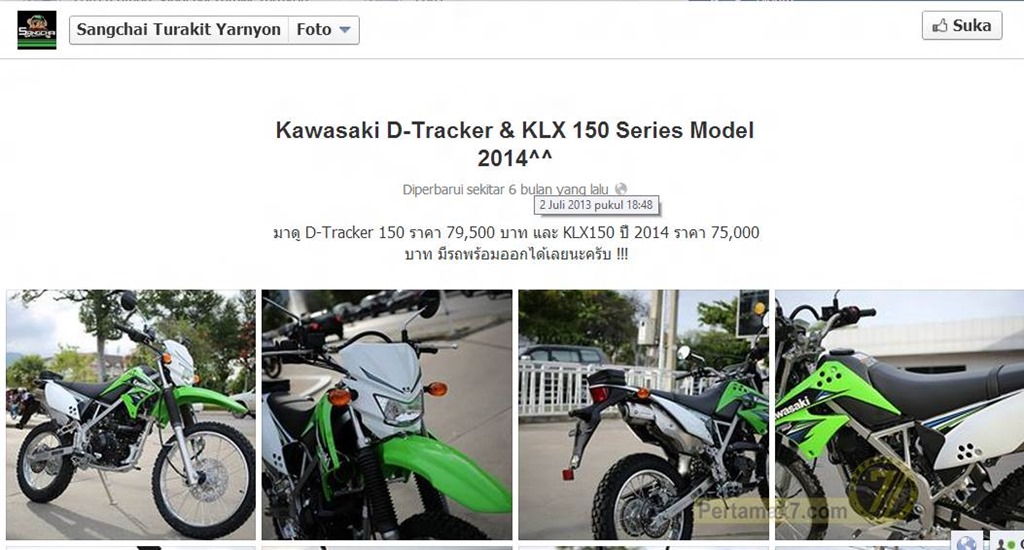Open the chat sidebar with green dot
The image size is (1024, 550).
[x=1008, y=543]
